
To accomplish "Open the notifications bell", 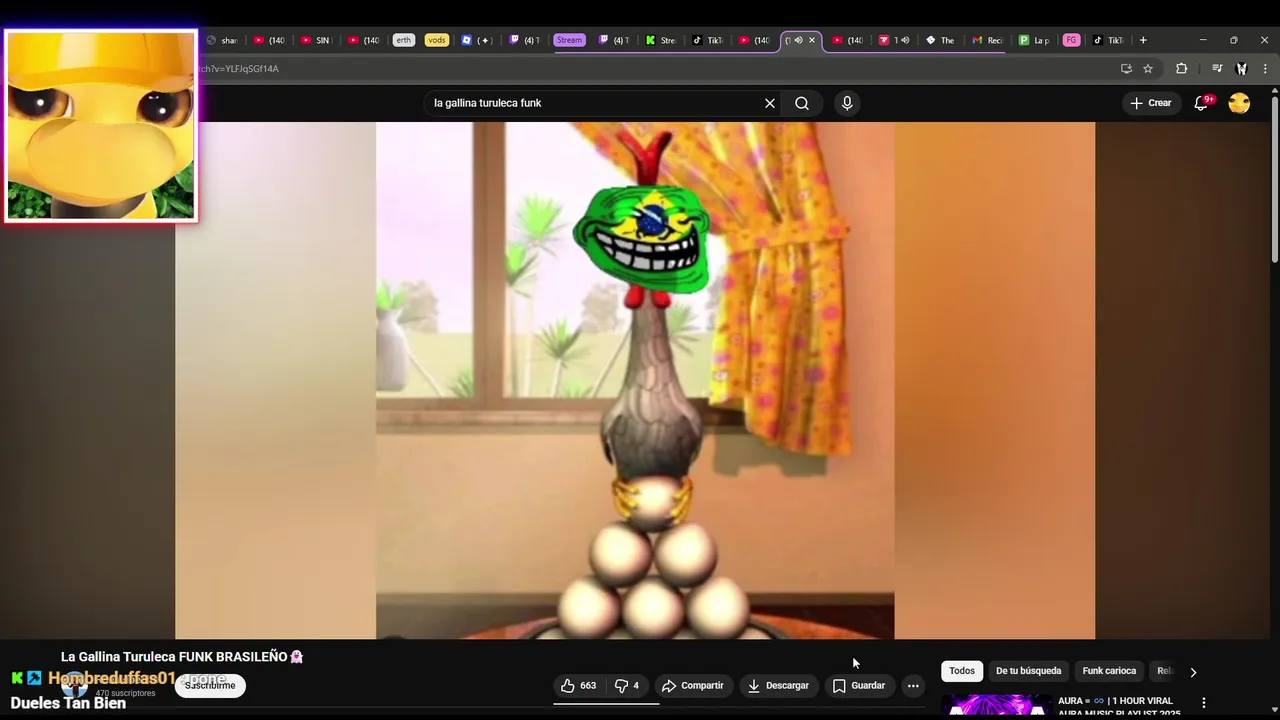I will point(1202,103).
